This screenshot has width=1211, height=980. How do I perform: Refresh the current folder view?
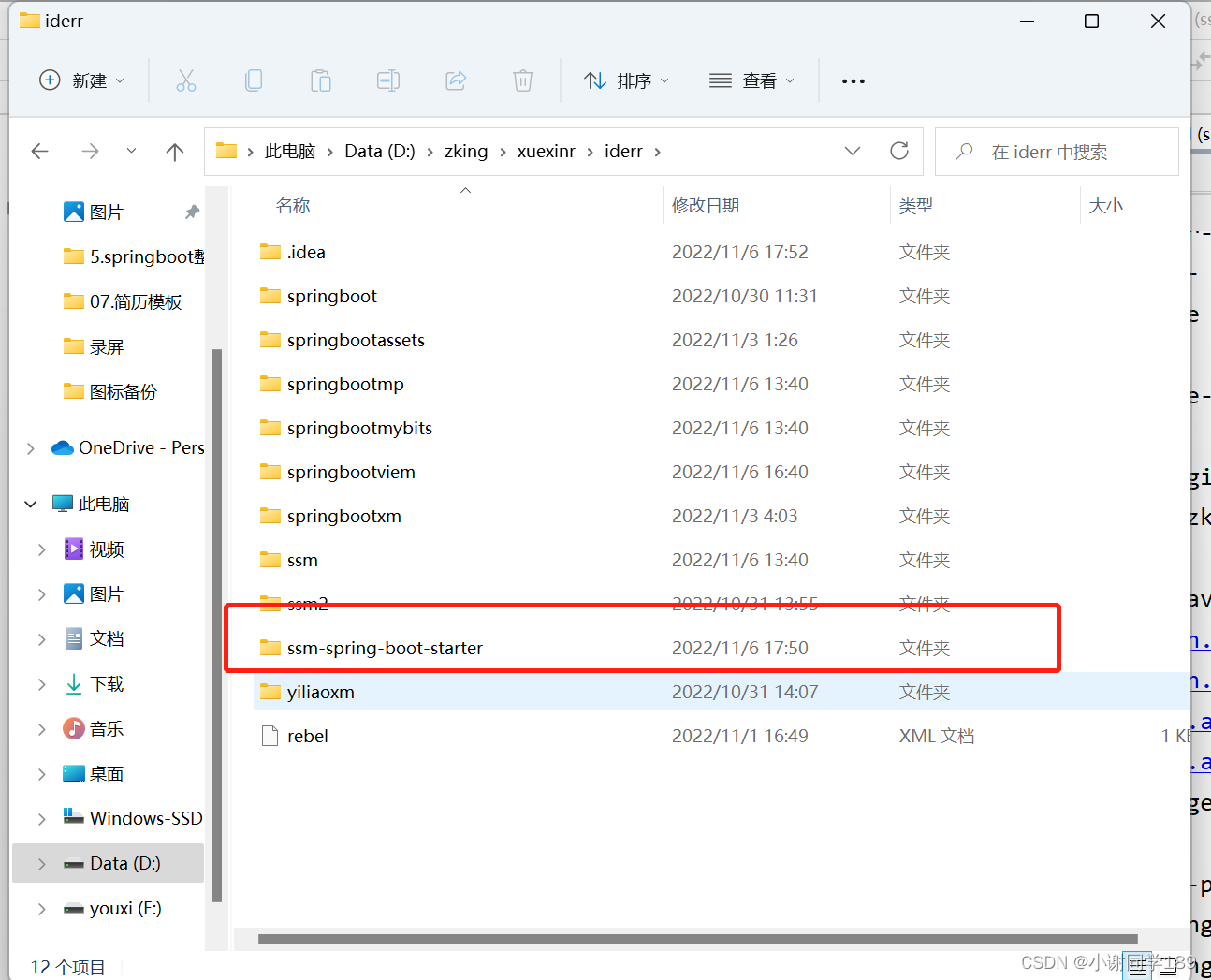tap(899, 151)
